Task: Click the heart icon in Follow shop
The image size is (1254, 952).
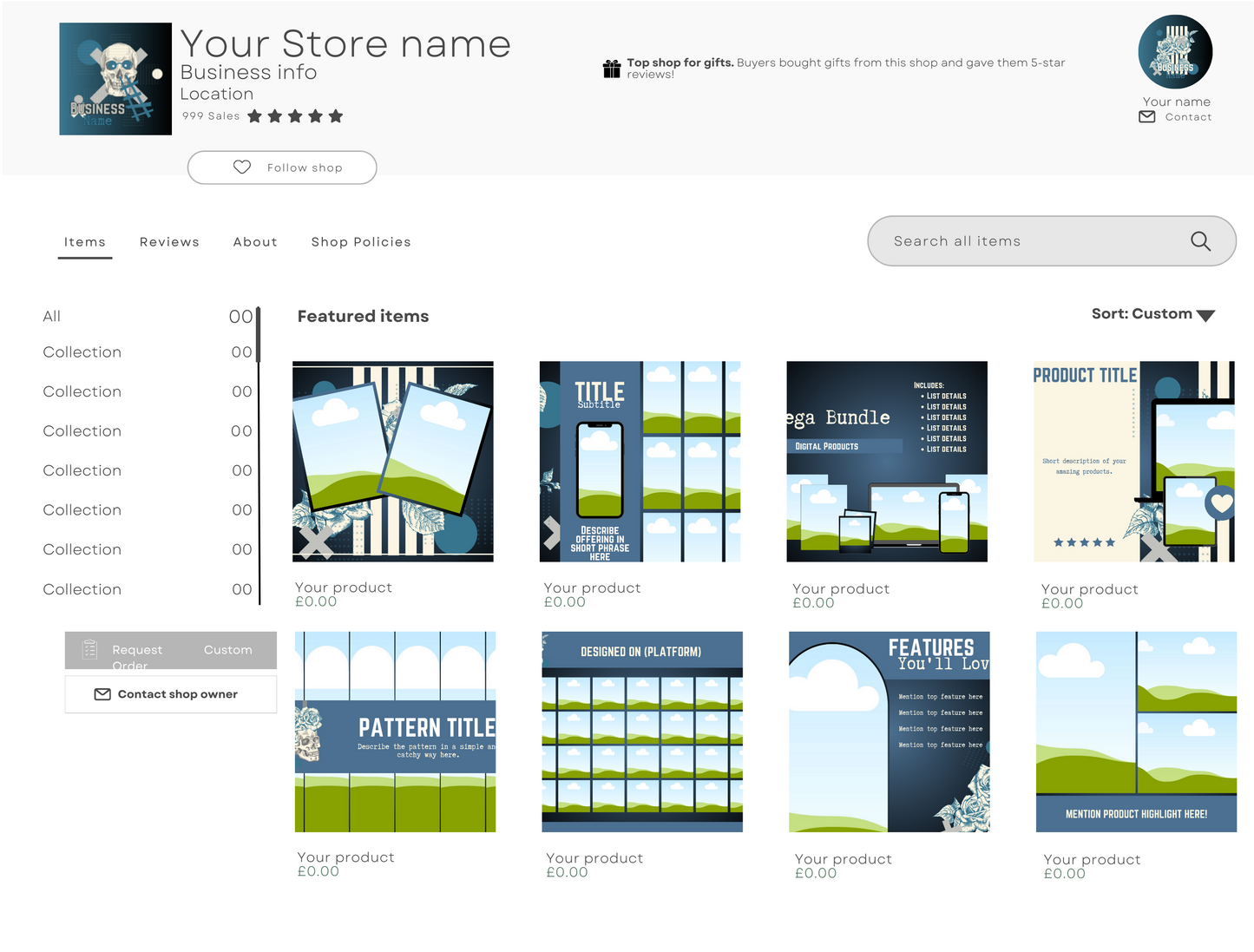Action: [242, 167]
